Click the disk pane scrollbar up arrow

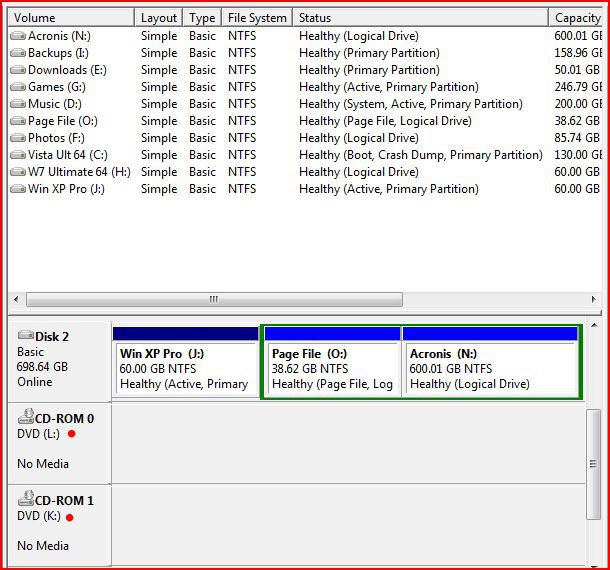[594, 325]
